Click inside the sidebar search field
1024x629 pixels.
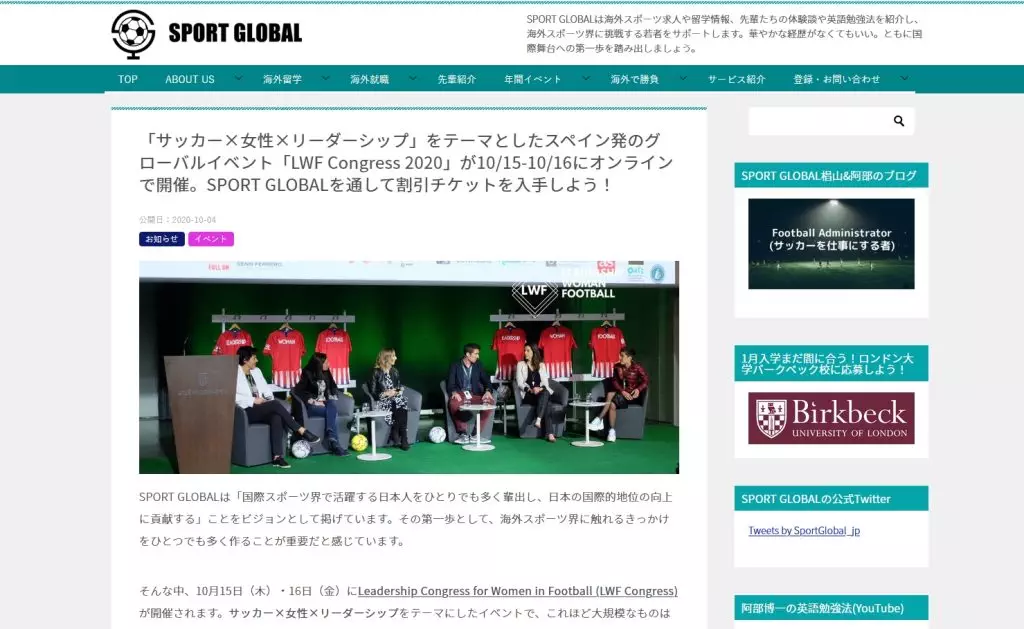click(x=816, y=121)
